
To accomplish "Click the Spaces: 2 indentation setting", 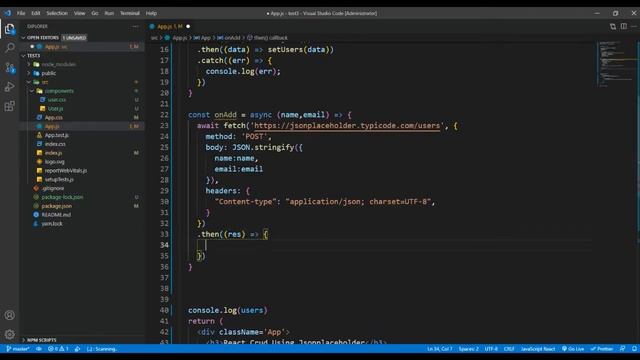I will (x=469, y=349).
